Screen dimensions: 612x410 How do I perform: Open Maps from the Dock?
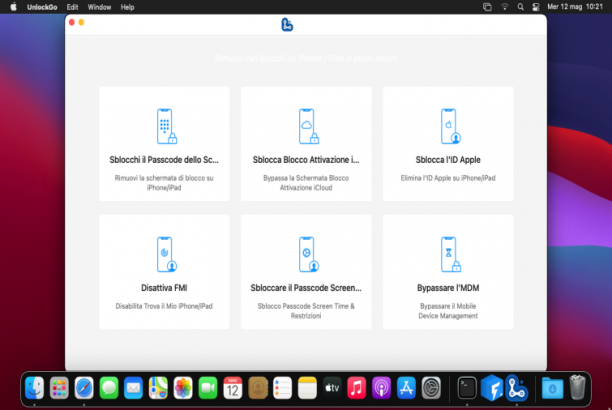point(158,388)
